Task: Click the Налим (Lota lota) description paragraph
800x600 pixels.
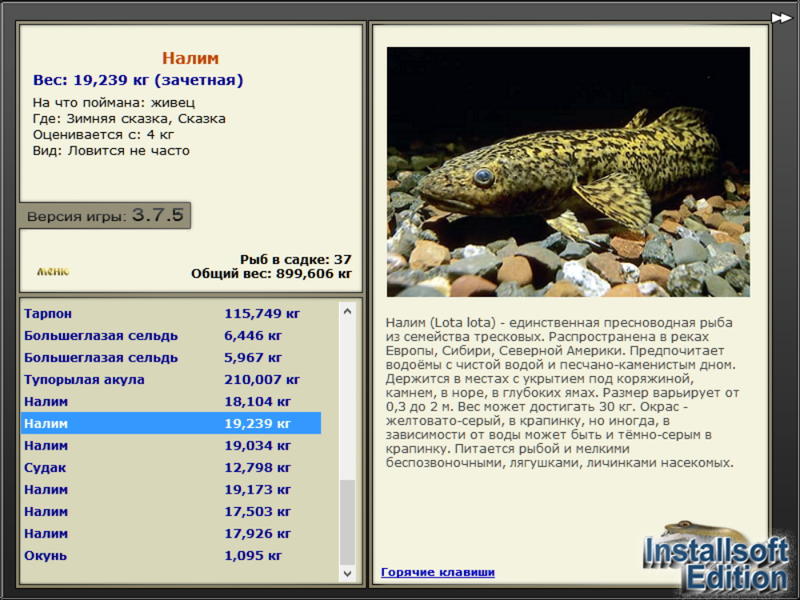Action: coord(562,392)
